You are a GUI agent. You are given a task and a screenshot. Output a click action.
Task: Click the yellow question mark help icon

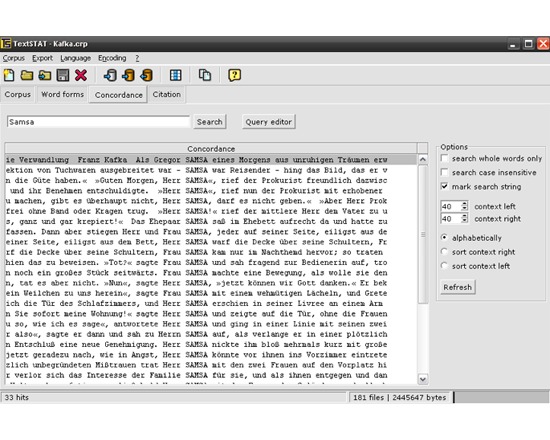click(x=234, y=75)
